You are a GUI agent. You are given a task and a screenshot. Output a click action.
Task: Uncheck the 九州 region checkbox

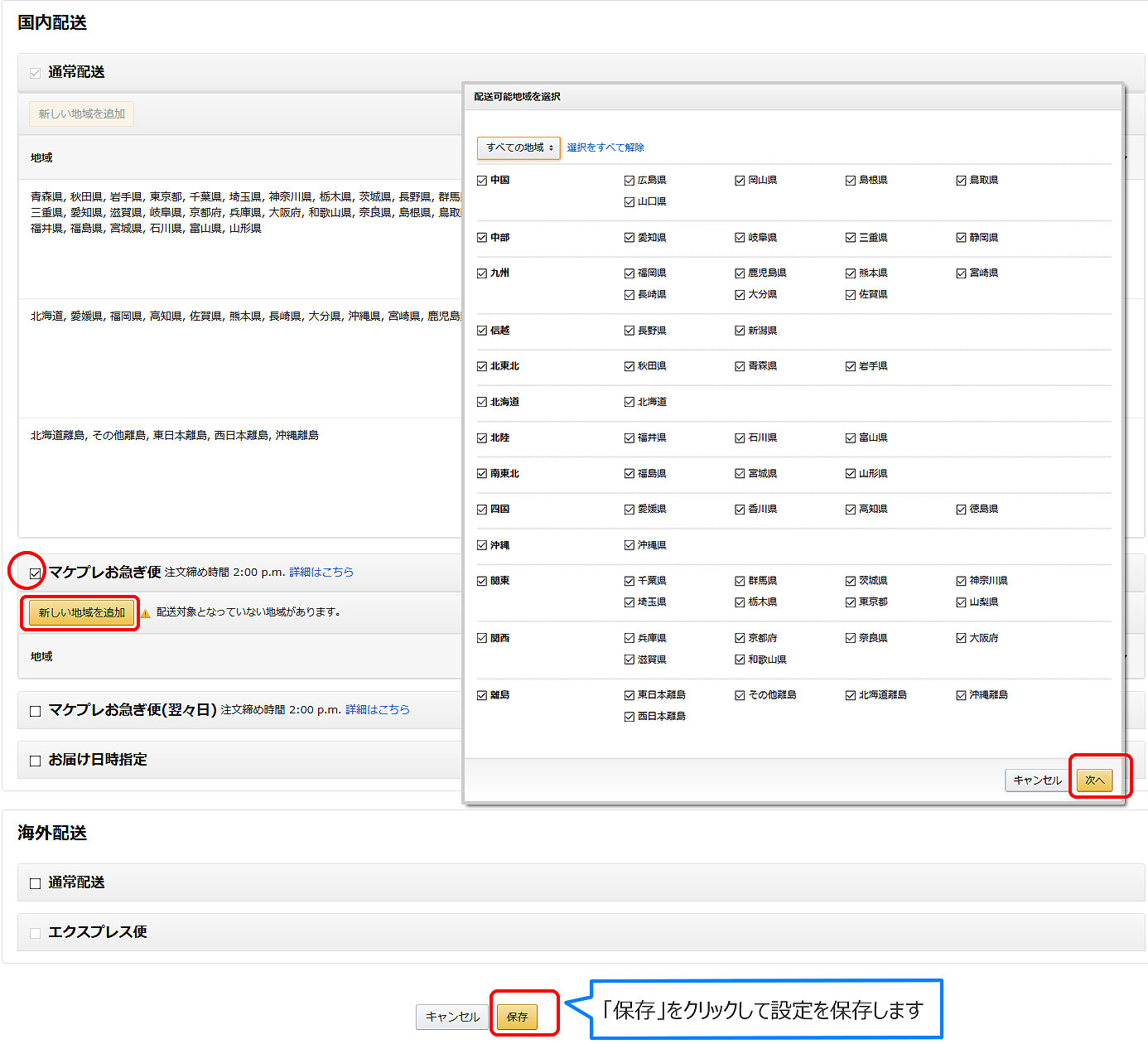point(482,273)
